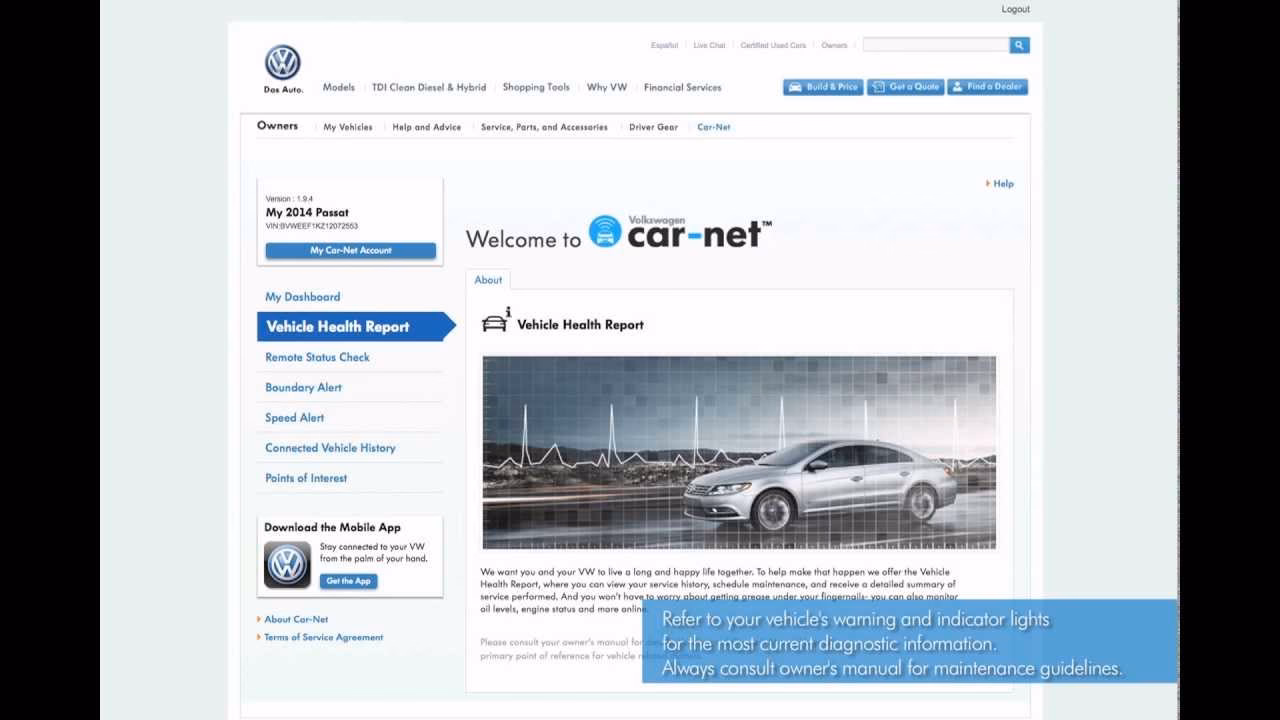The height and width of the screenshot is (720, 1280).
Task: Click the VW icon in Download the Mobile App
Action: (x=286, y=565)
